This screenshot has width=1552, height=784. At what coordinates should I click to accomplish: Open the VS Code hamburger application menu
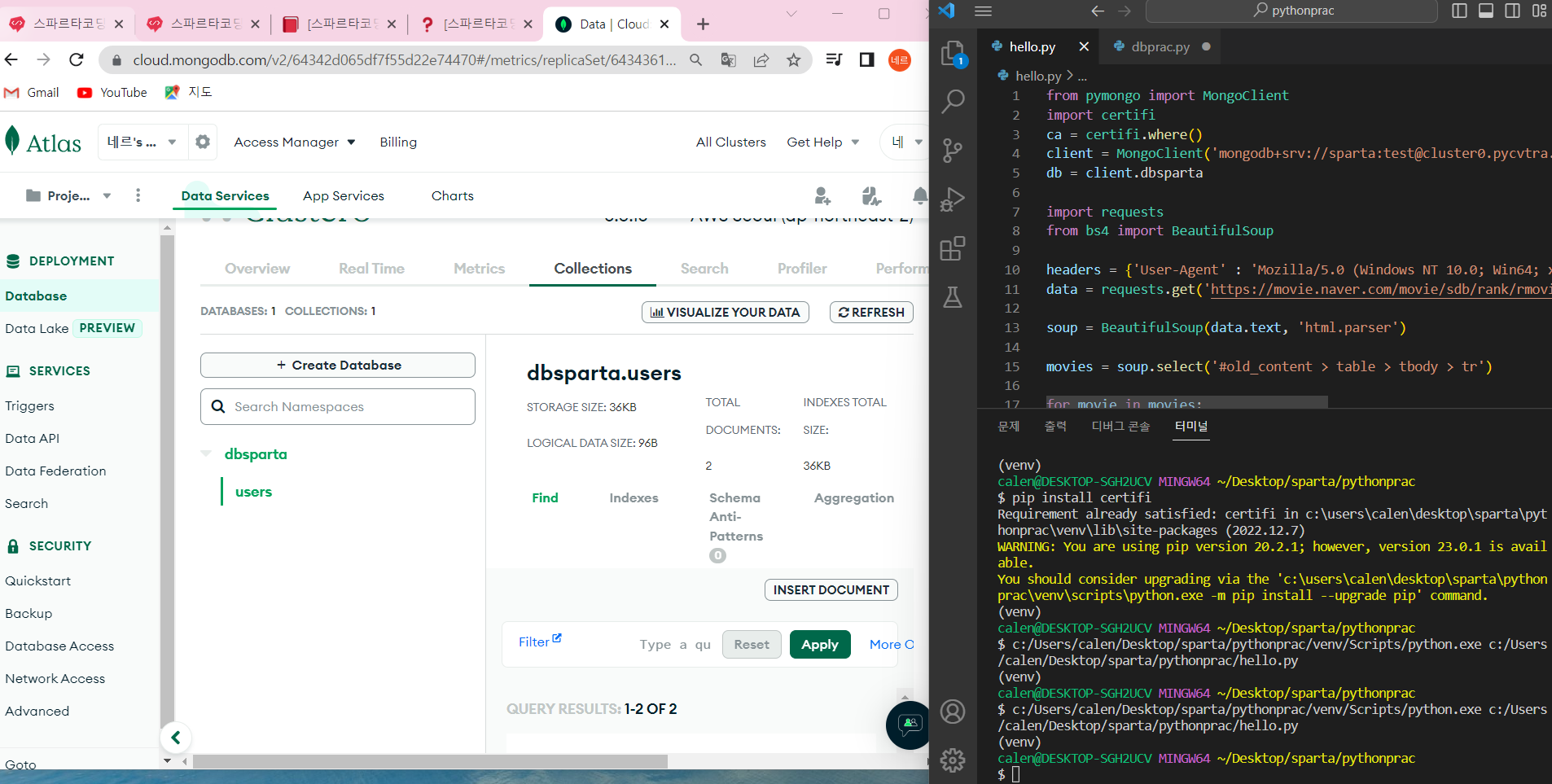click(x=983, y=11)
